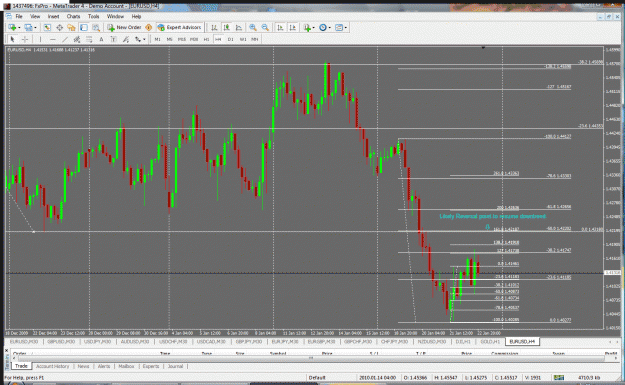Click the 'Likely Reversal point' chart label
Viewport: 625px width, 385px height.
[x=493, y=216]
